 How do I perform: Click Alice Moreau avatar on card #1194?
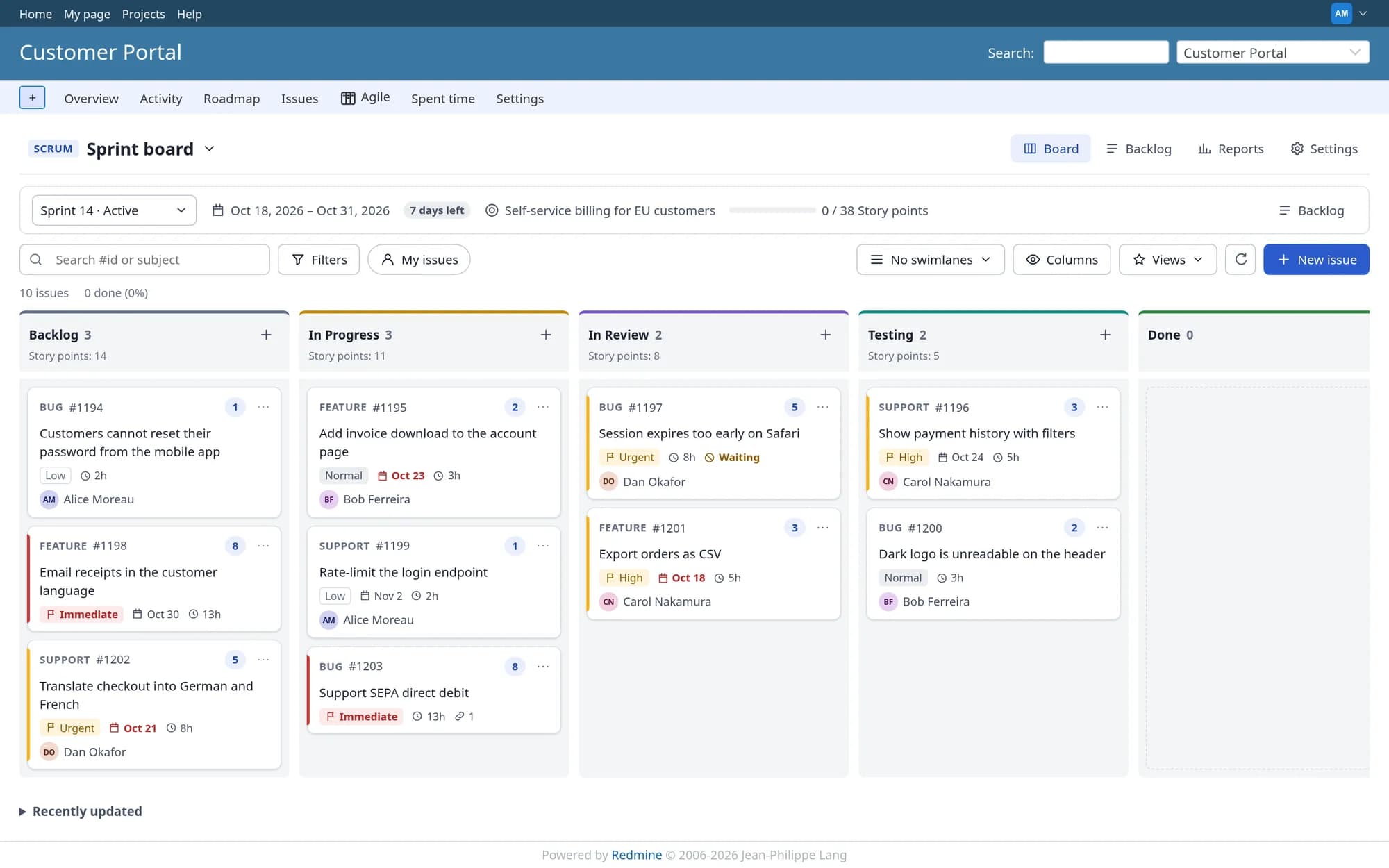(x=49, y=499)
